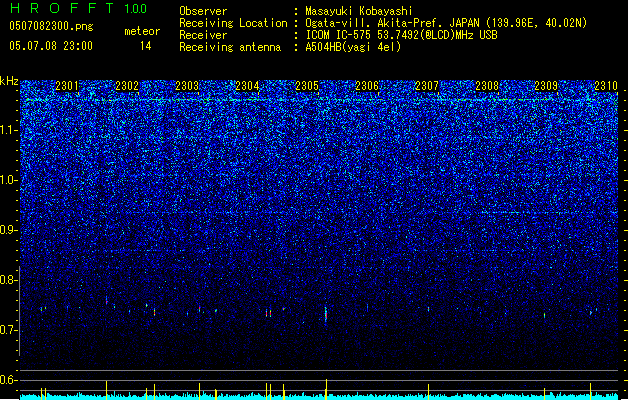Screen dimensions: 629x400
Task: Select the file name 0507082300.png
Action: tap(51, 26)
